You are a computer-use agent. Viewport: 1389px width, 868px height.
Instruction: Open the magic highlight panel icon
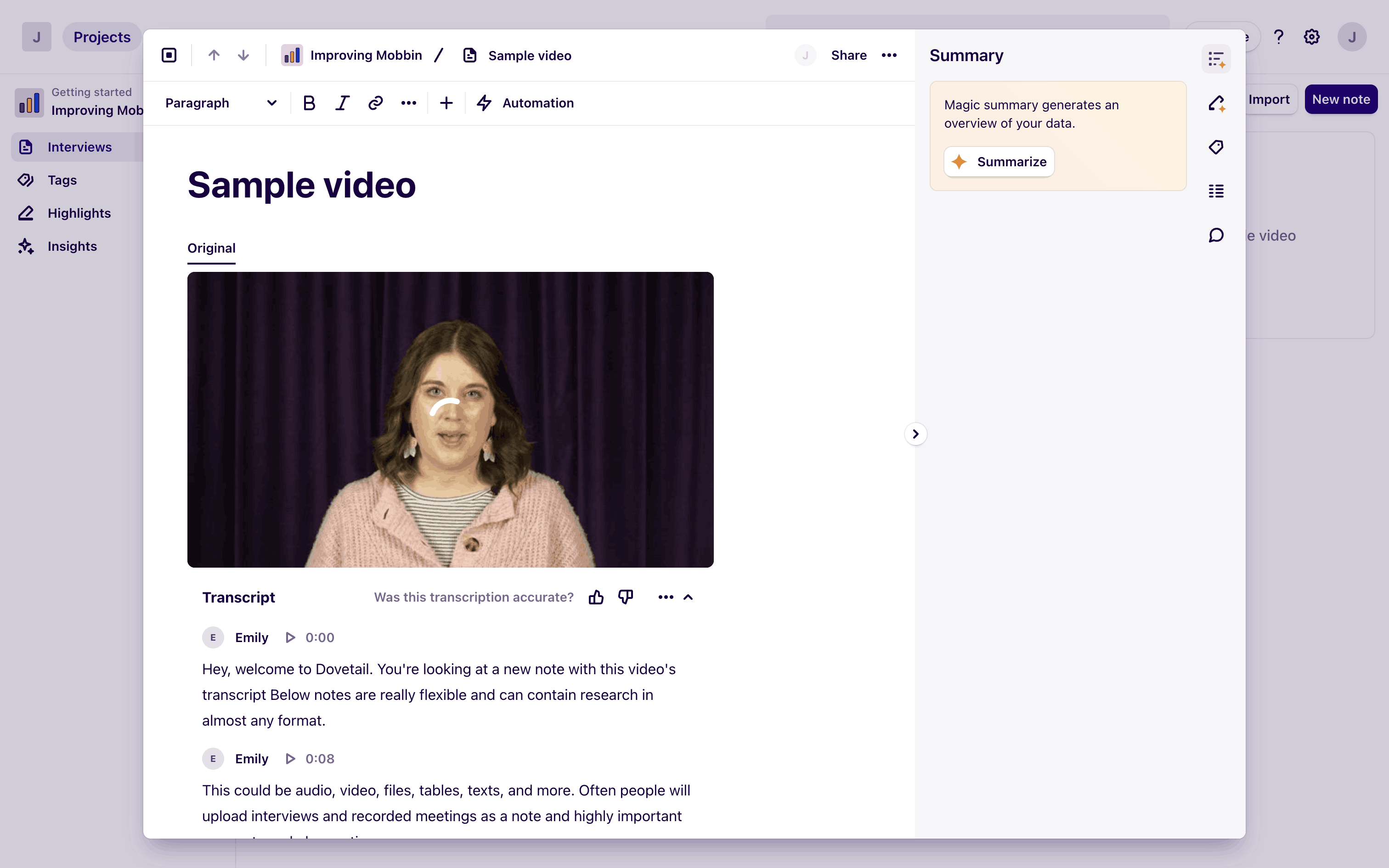pyautogui.click(x=1216, y=103)
